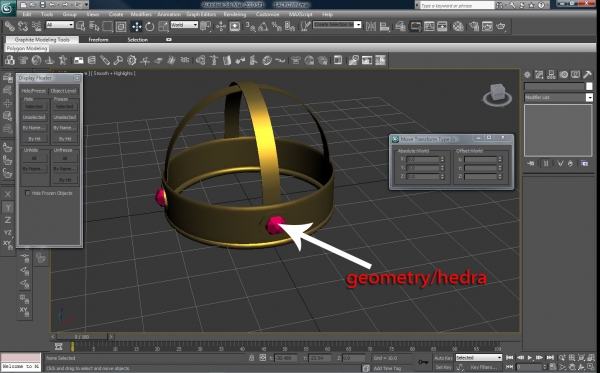Open the Edit menu
The width and height of the screenshot is (600, 373).
[x=27, y=15]
